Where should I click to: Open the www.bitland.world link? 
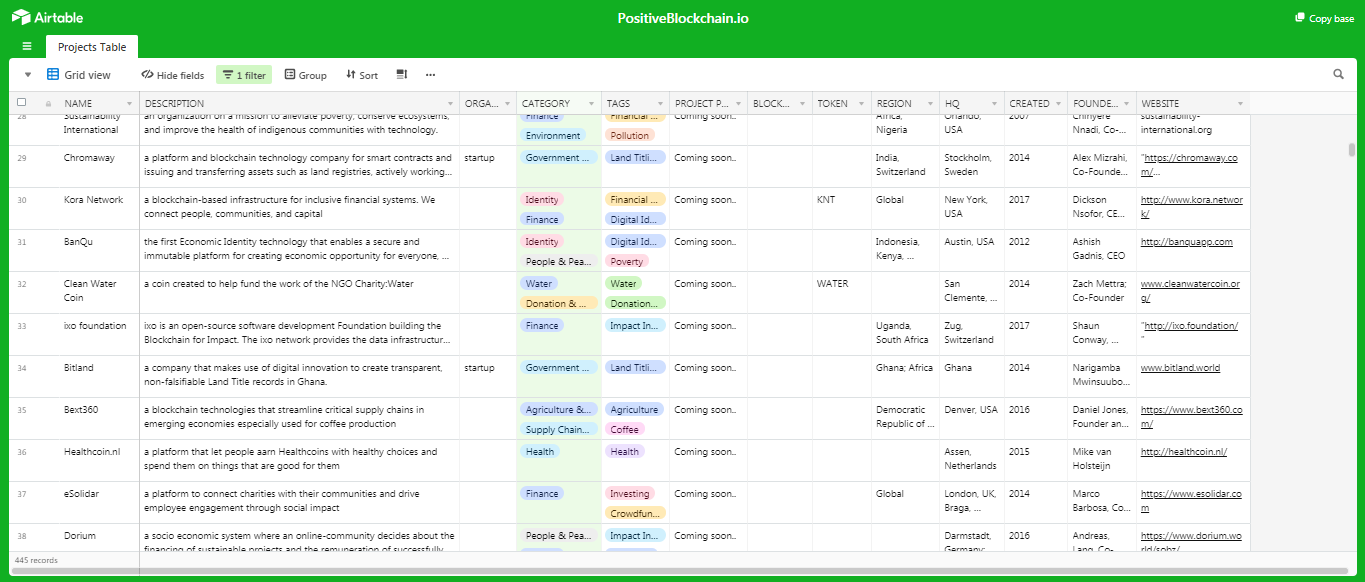click(x=1180, y=368)
